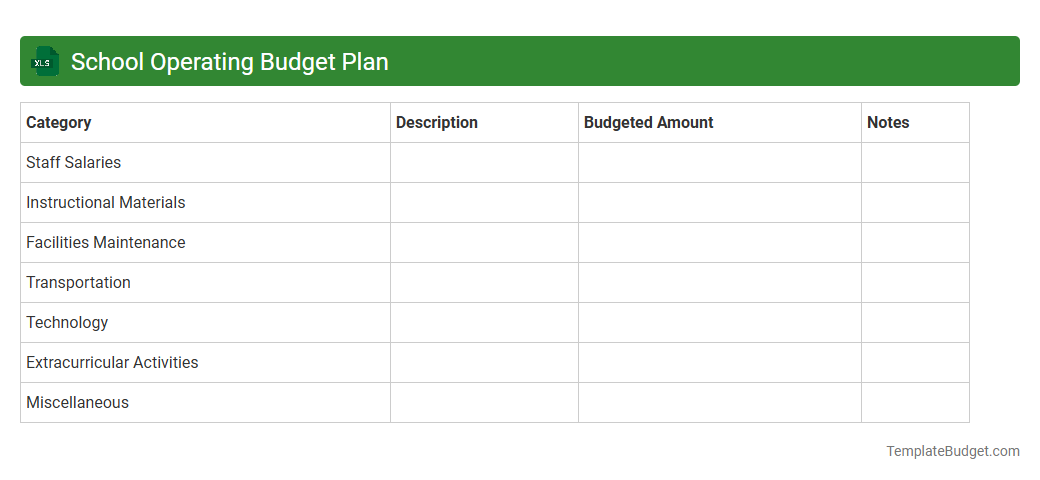Image resolution: width=1040 pixels, height=480 pixels.
Task: Click the XLS file icon in header
Action: point(44,61)
